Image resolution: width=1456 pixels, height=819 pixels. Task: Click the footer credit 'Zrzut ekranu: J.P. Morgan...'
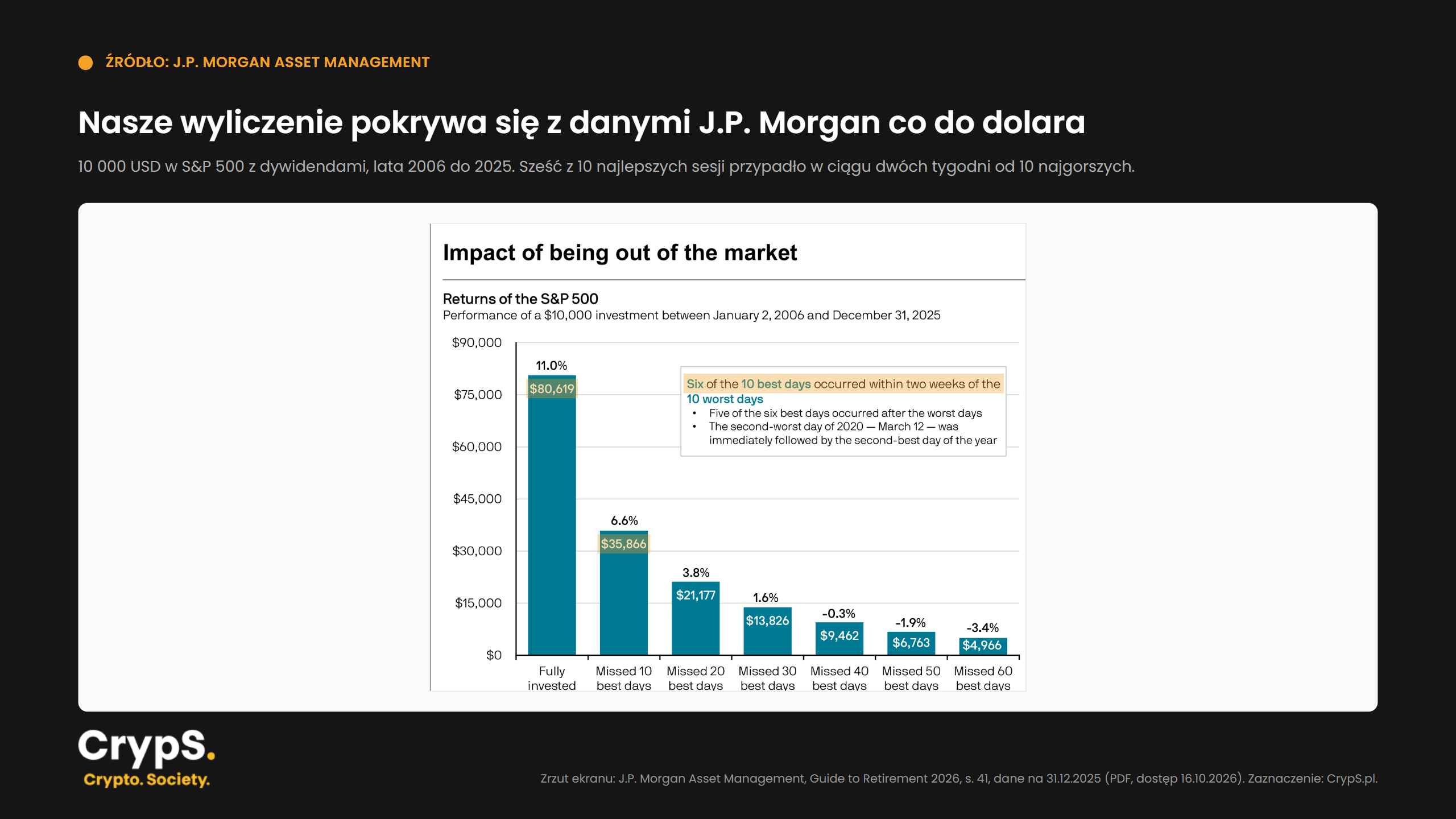pyautogui.click(x=959, y=779)
